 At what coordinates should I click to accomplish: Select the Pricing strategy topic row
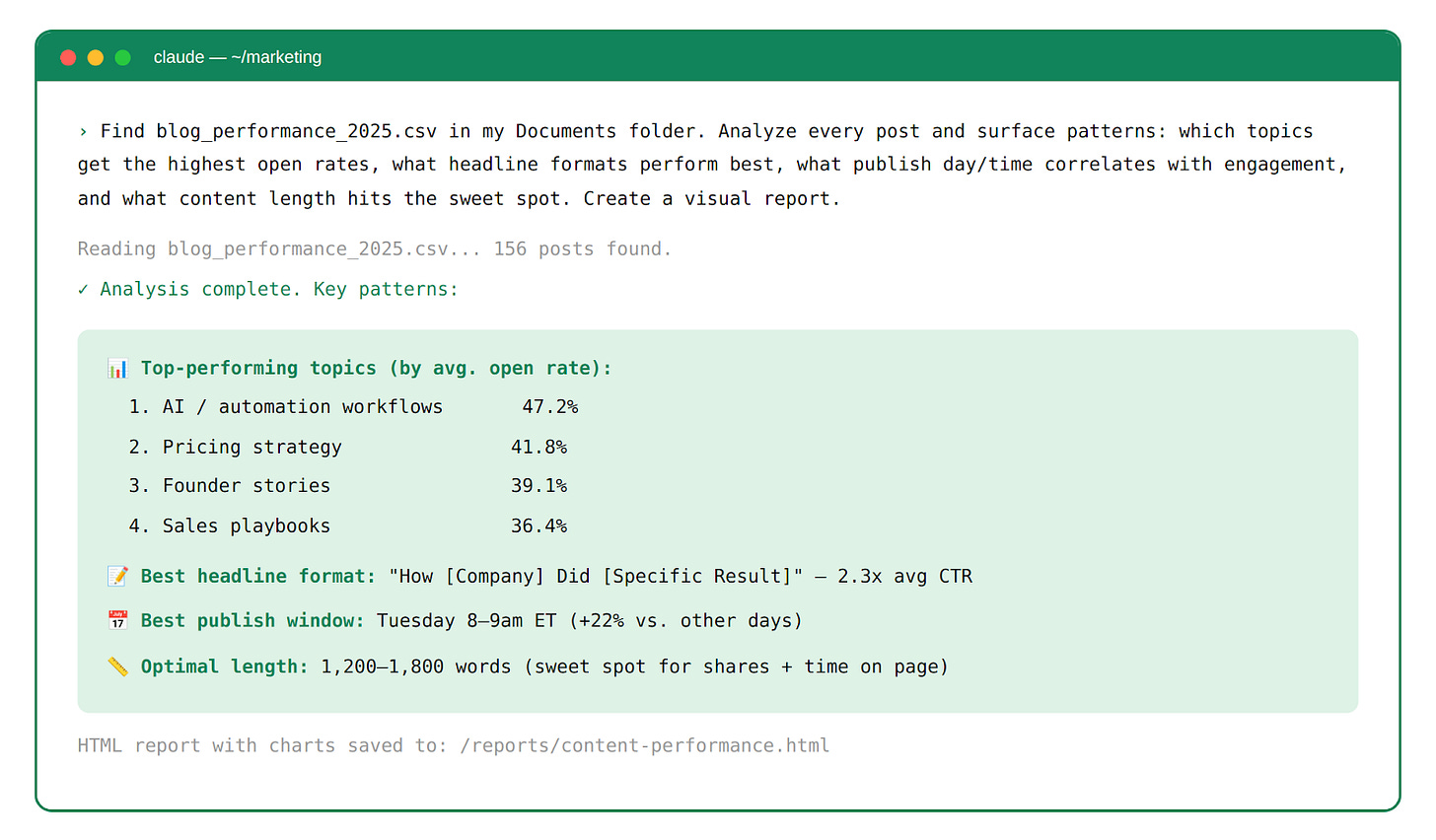252,448
